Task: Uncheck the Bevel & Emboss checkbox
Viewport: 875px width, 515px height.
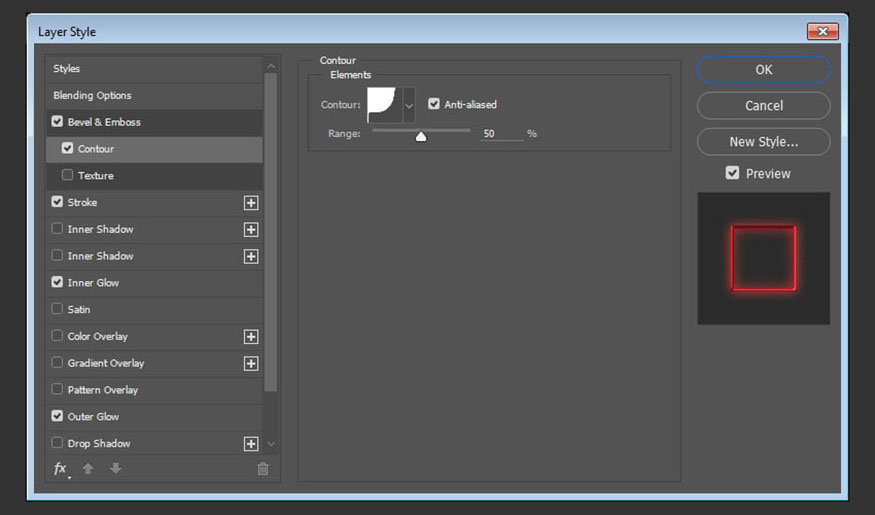Action: tap(57, 121)
